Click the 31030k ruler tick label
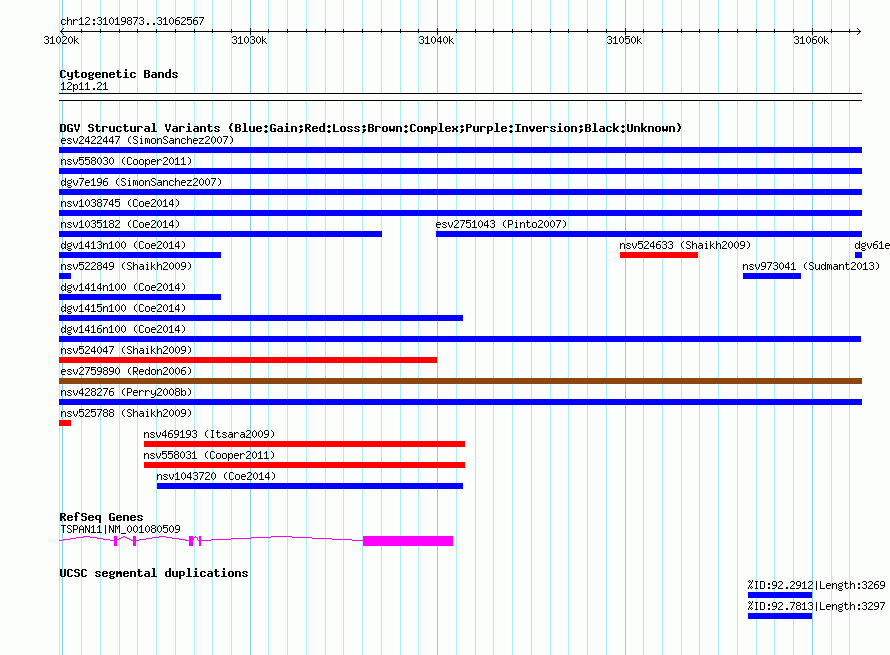890x655 pixels. pos(249,40)
